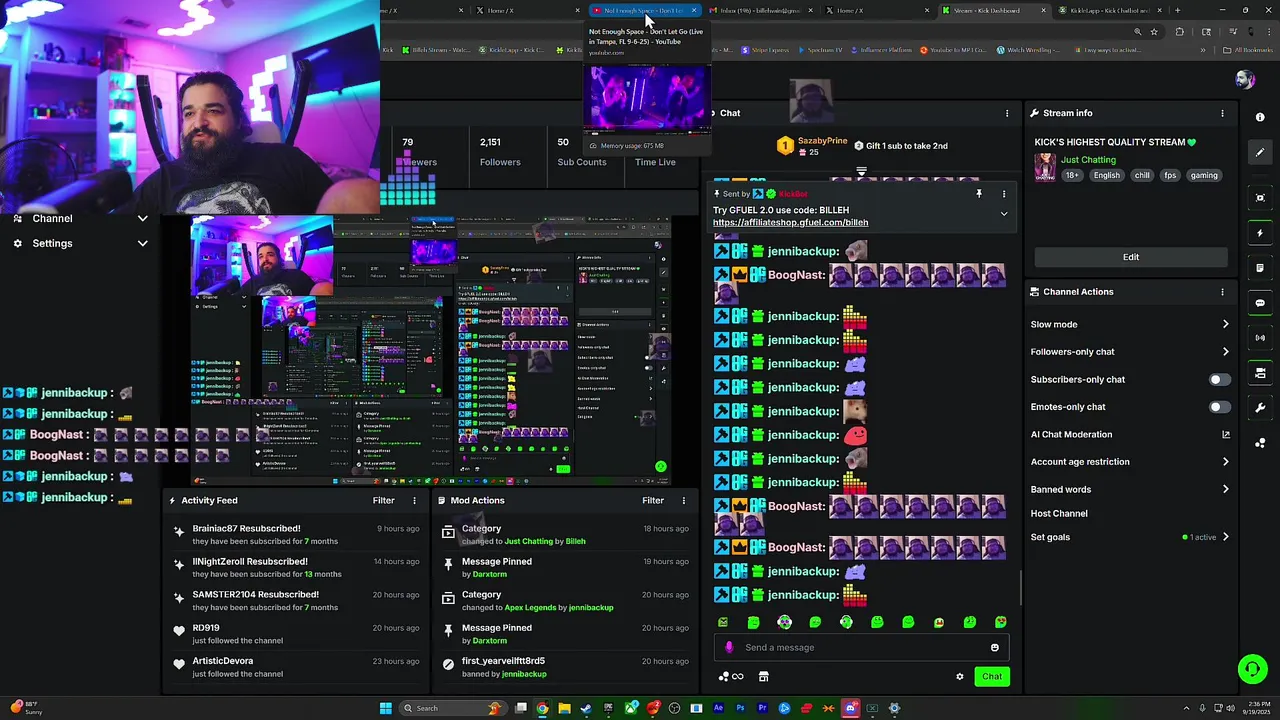Expand Followers-only chat options
This screenshot has height=720, width=1280.
1226,352
